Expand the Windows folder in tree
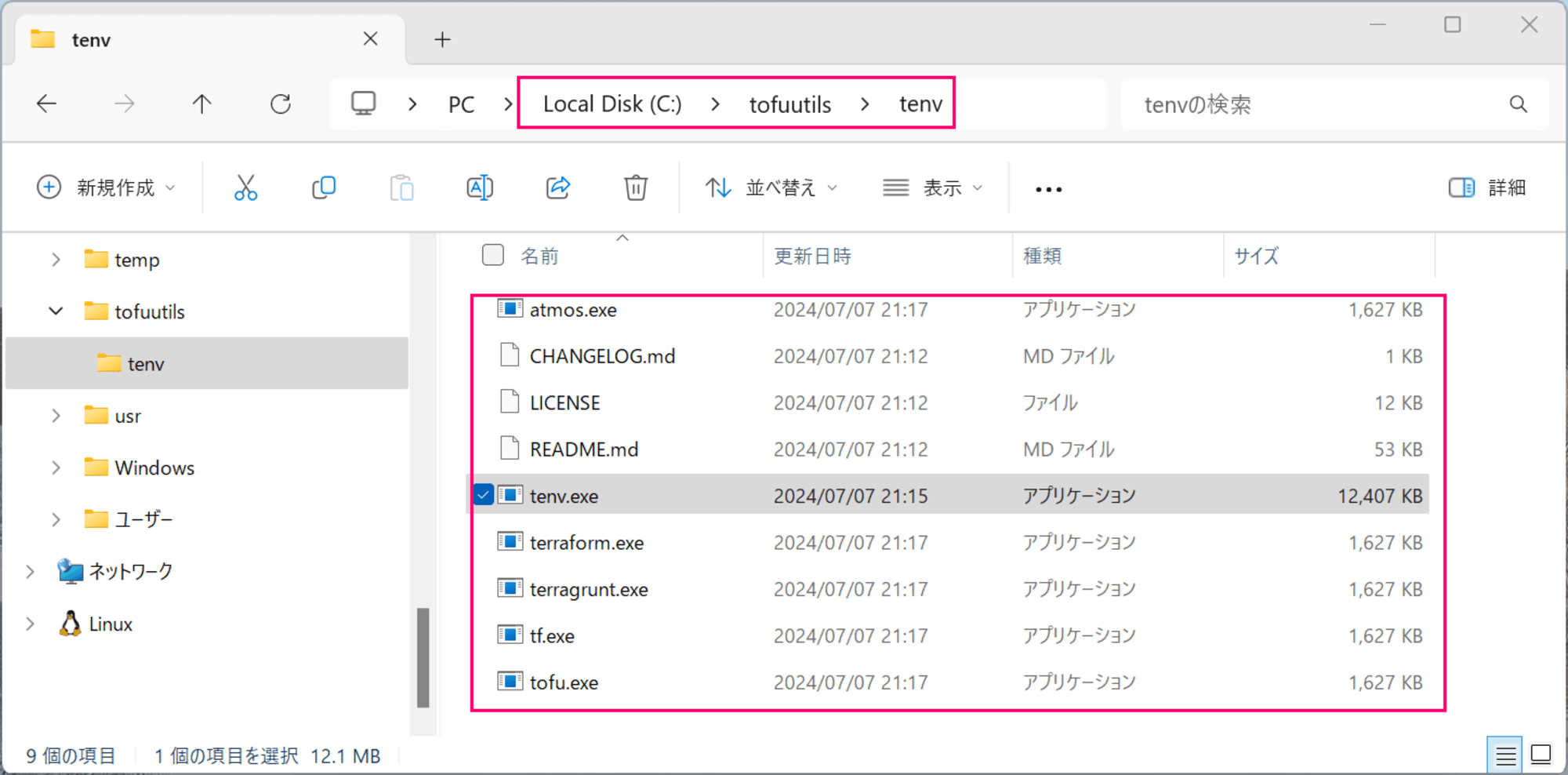This screenshot has height=775, width=1568. pos(56,468)
